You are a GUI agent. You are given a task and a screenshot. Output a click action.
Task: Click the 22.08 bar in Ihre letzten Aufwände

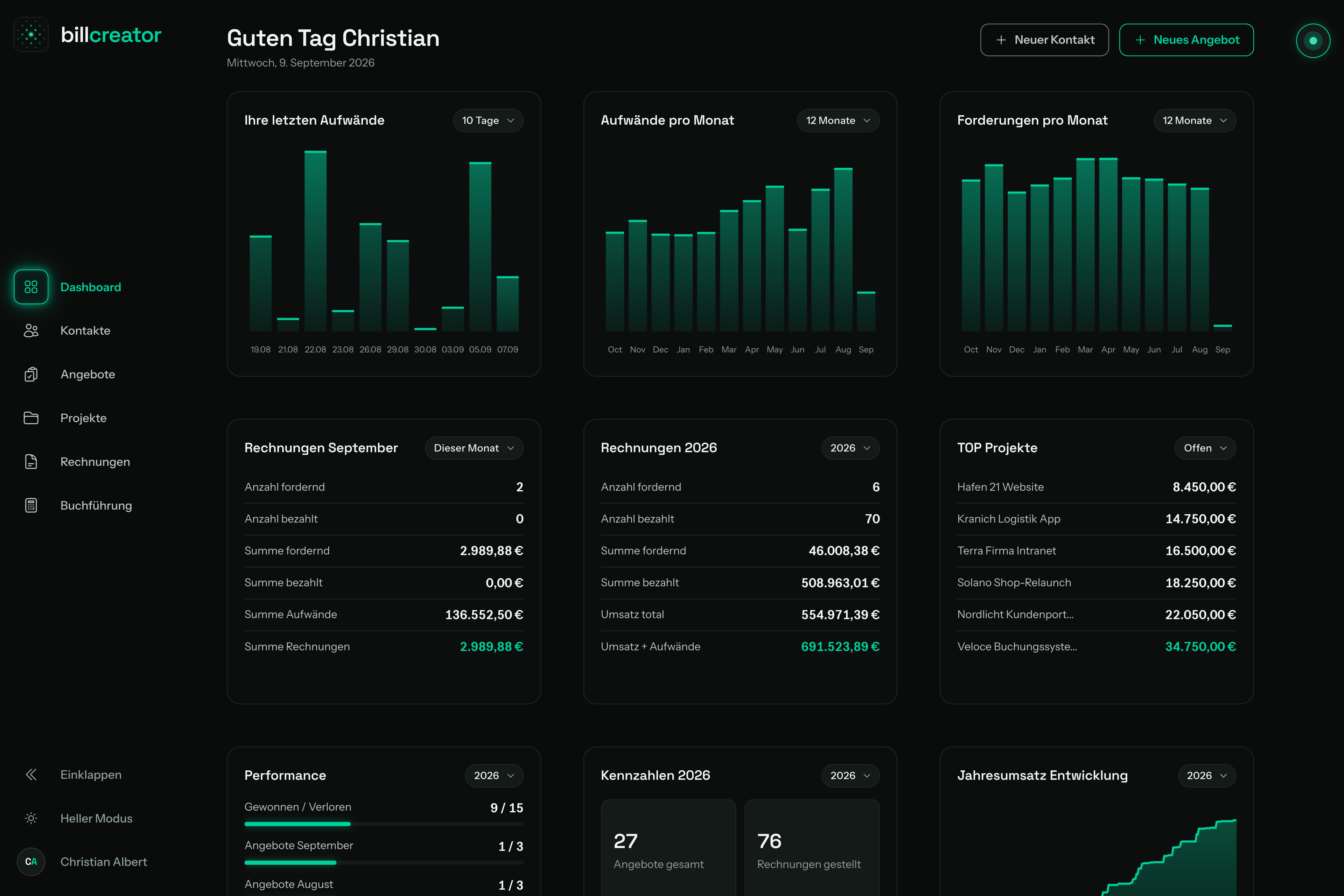[x=315, y=241]
